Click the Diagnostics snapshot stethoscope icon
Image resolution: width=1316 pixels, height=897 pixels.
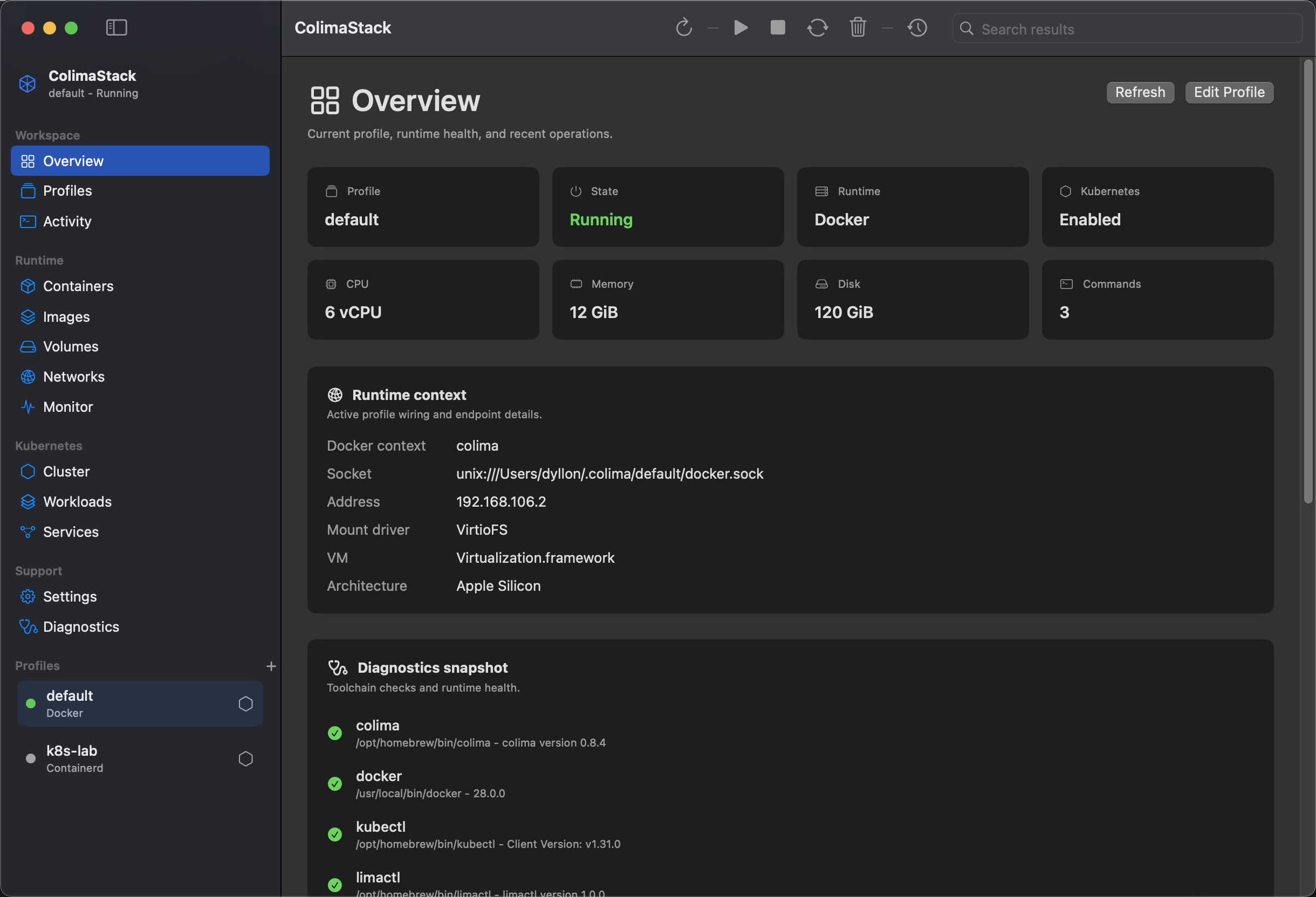click(338, 668)
